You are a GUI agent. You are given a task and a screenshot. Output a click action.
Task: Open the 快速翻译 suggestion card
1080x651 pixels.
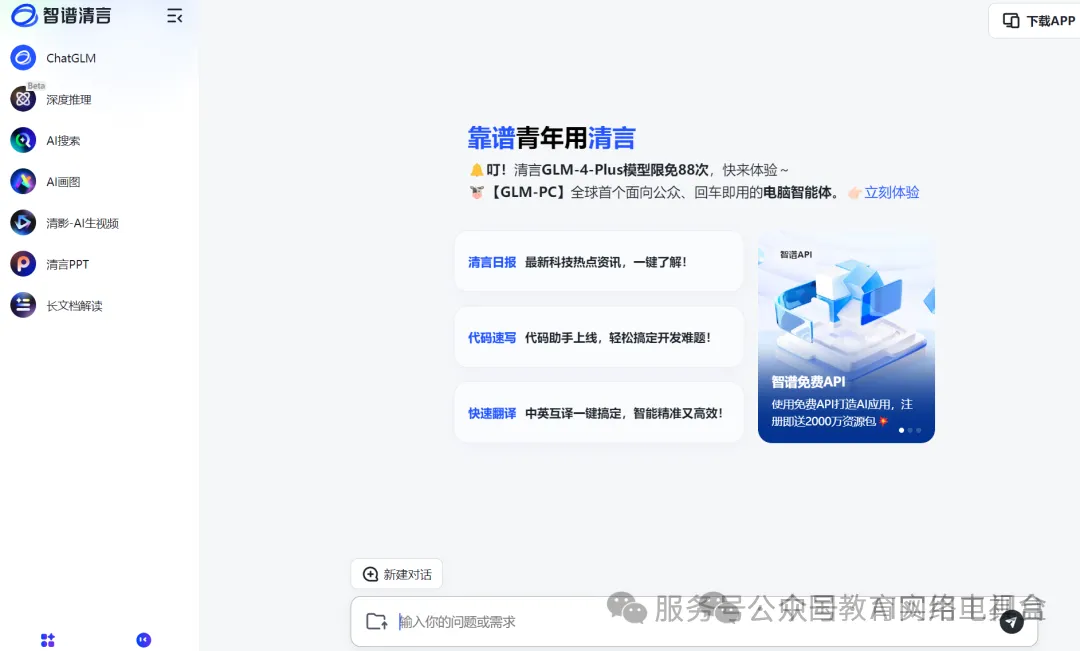(x=599, y=413)
